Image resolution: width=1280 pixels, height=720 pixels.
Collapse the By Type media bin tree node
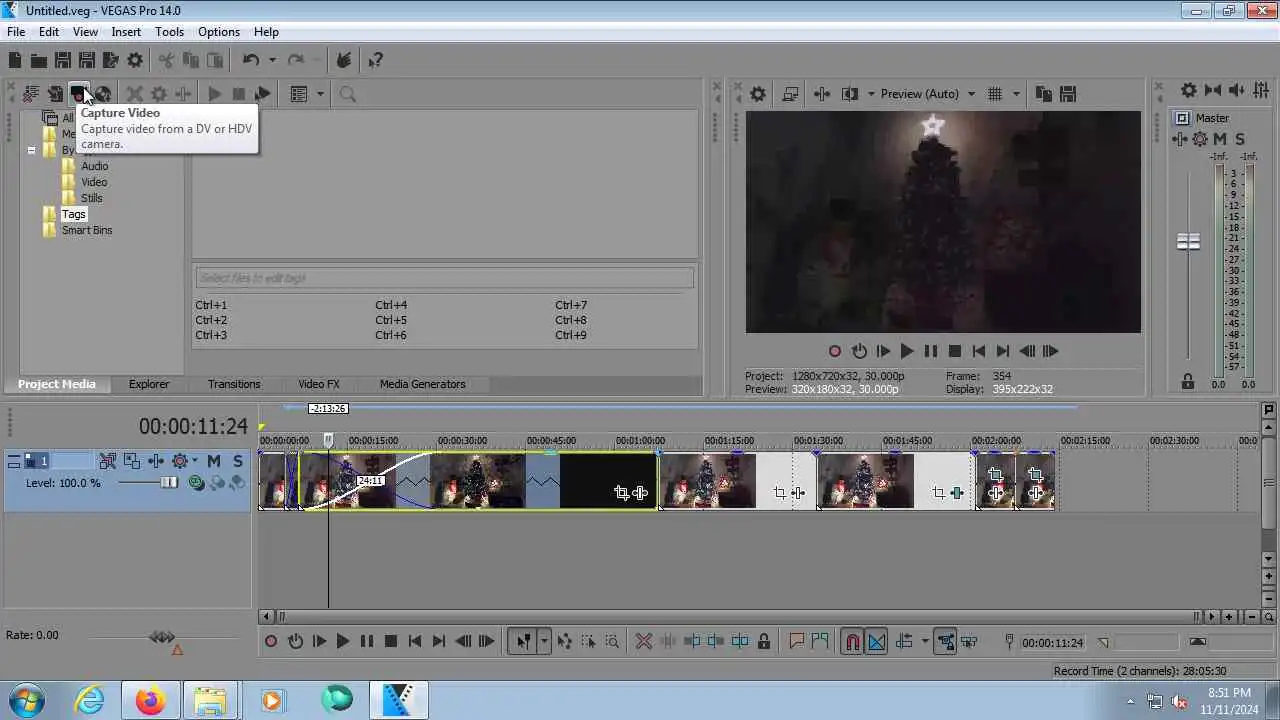(31, 150)
